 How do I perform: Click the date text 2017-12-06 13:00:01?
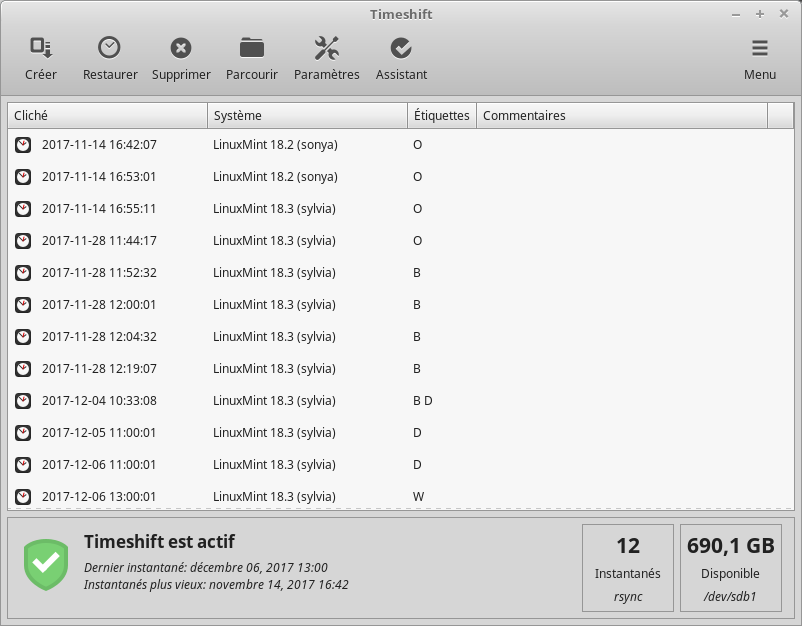click(99, 497)
